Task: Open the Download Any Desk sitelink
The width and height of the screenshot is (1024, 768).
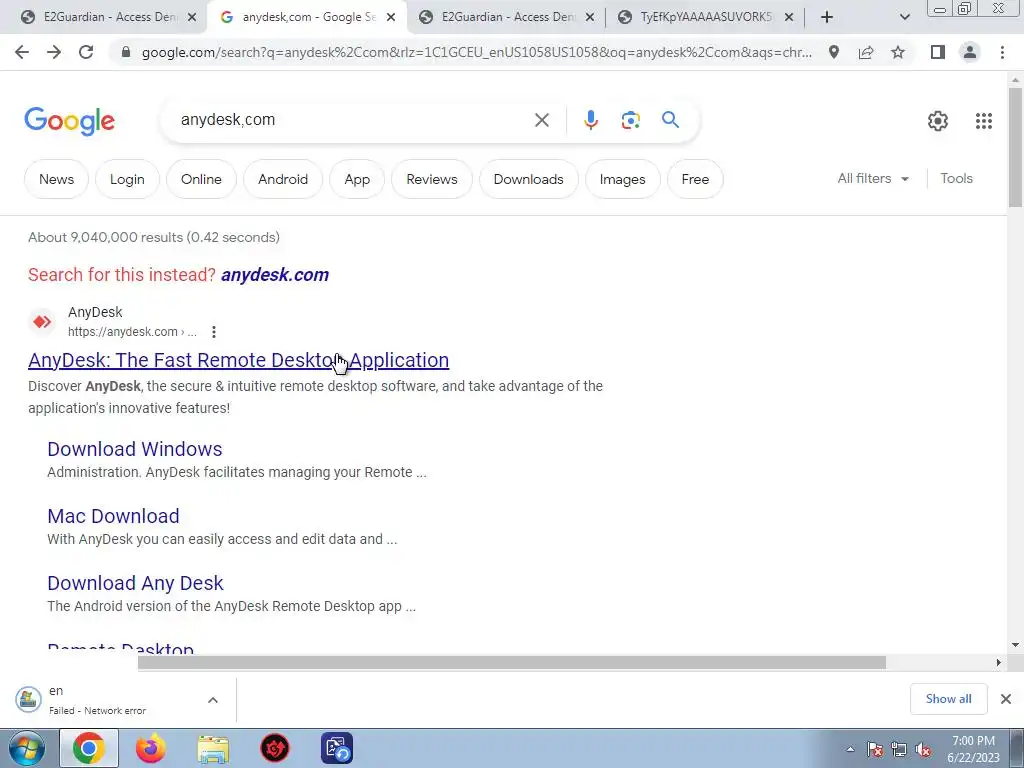Action: point(135,583)
